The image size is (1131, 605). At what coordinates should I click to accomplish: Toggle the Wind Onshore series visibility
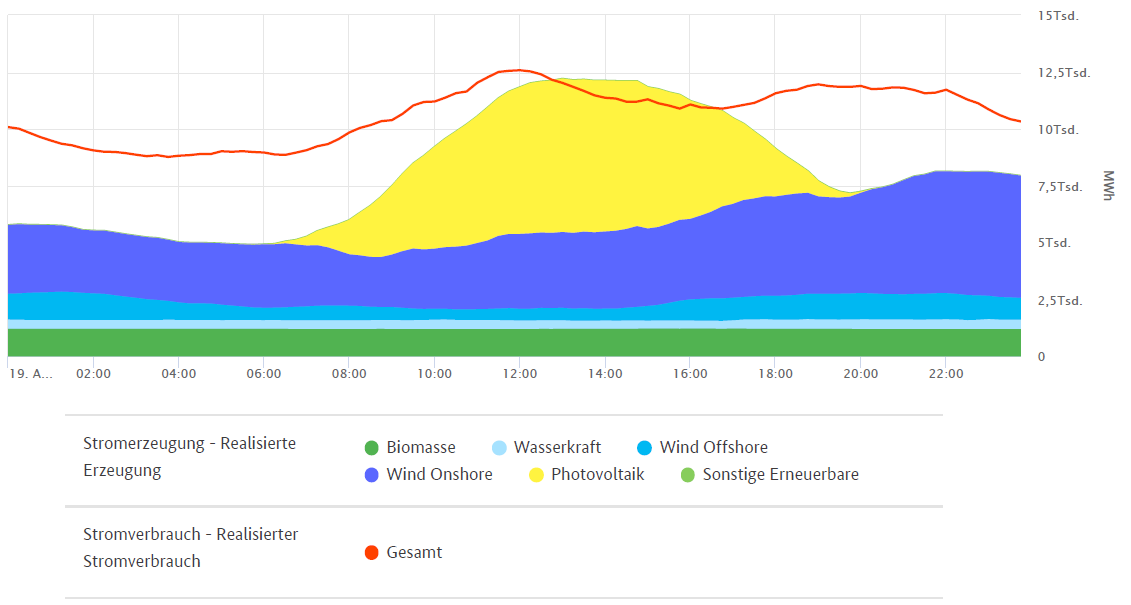(440, 474)
